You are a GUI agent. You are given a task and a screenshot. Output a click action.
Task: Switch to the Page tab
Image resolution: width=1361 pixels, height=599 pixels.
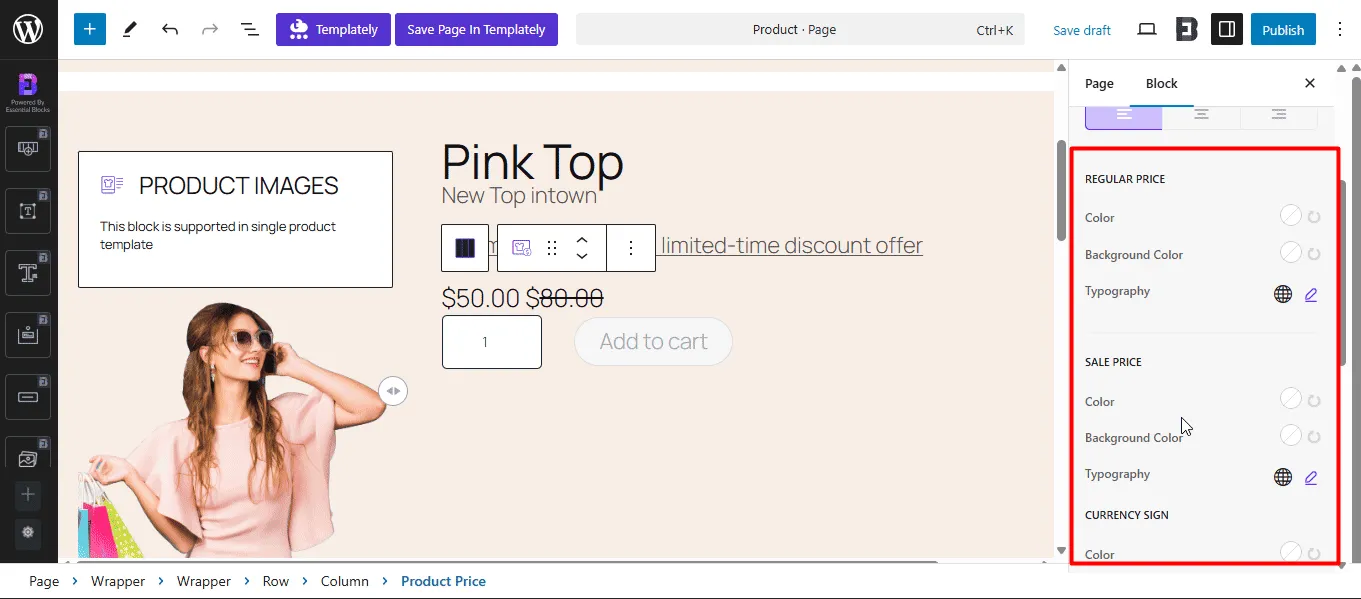tap(1099, 83)
